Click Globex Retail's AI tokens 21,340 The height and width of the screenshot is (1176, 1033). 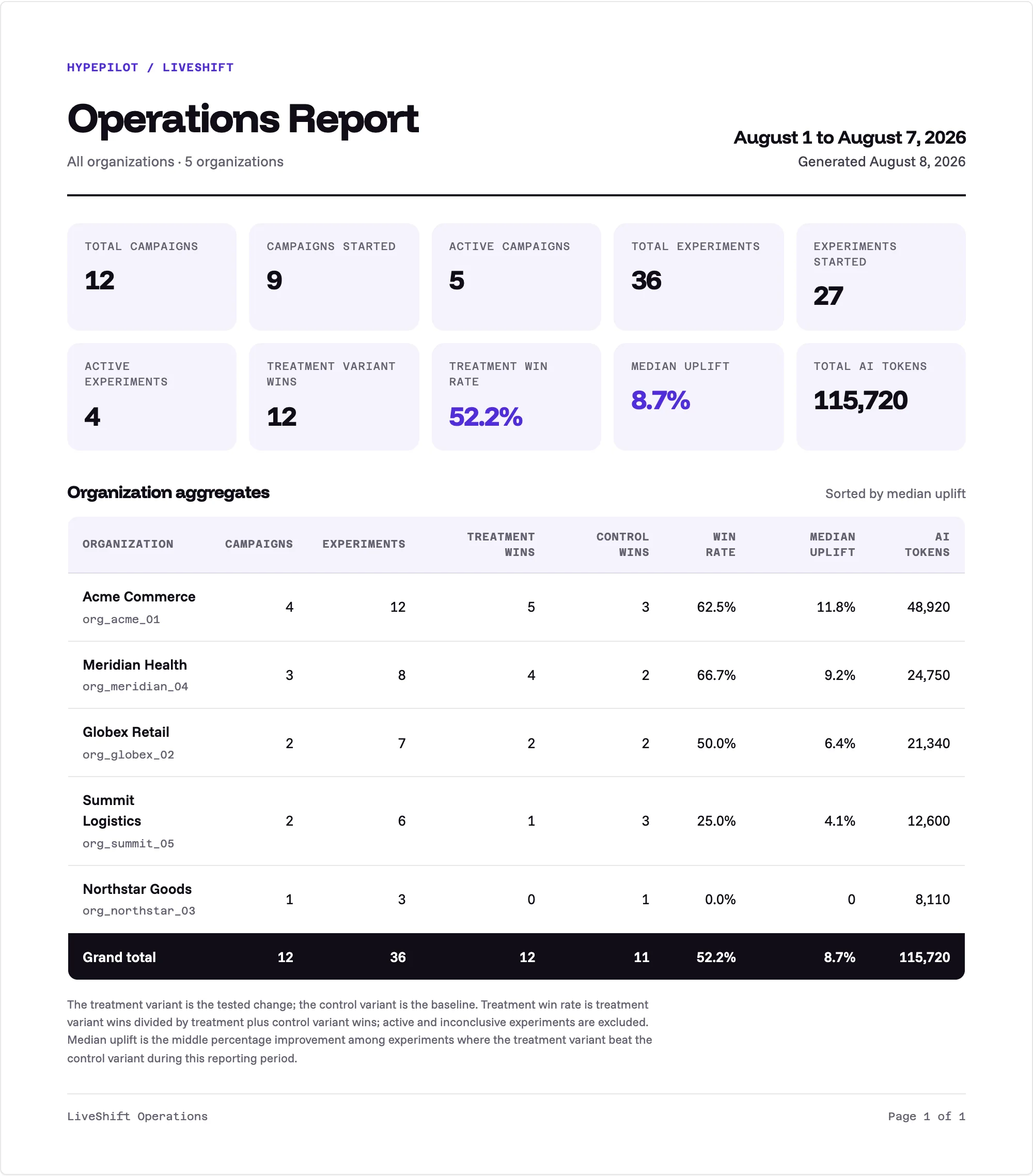point(928,744)
